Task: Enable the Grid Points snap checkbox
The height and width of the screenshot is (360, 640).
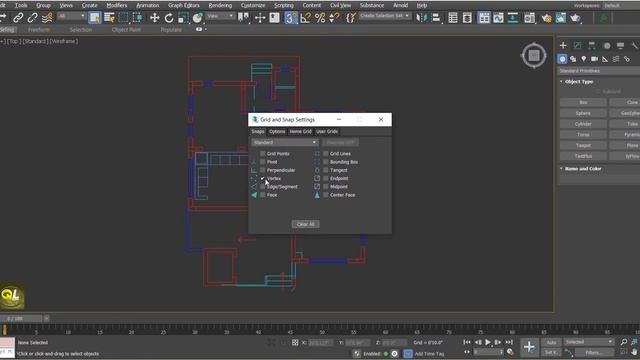Action: click(262, 153)
